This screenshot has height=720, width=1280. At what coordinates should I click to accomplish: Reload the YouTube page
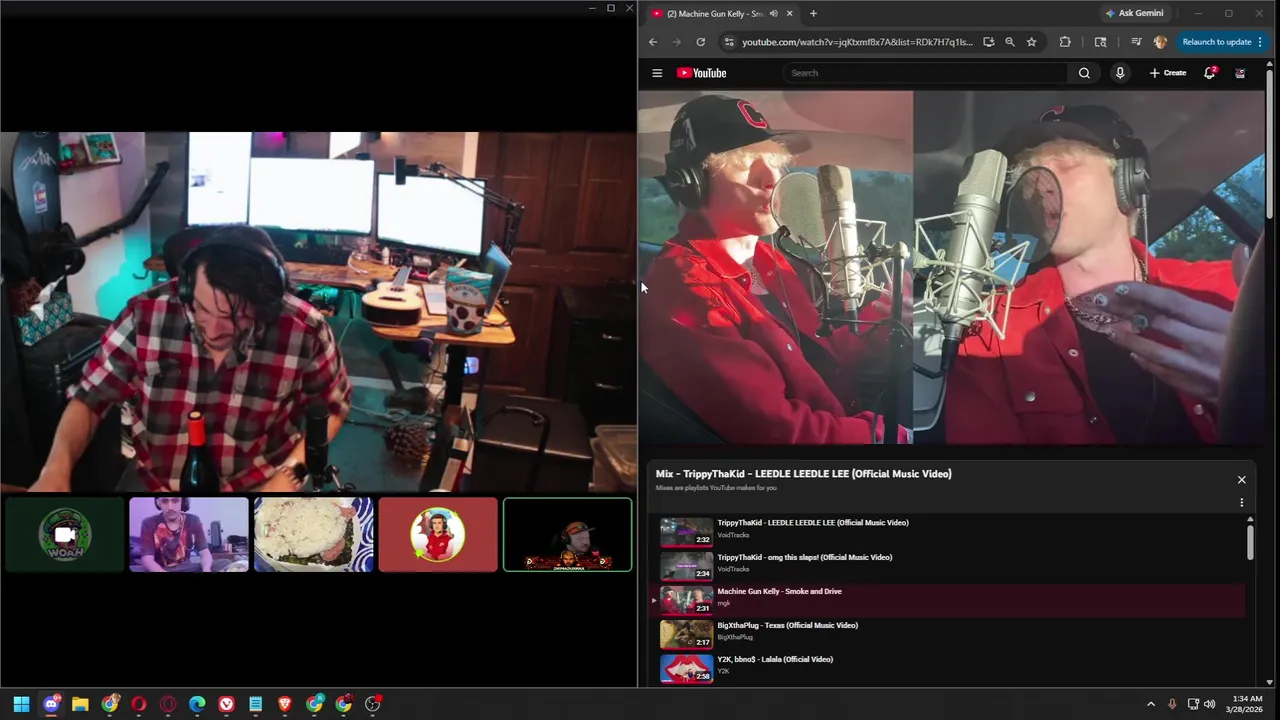[x=700, y=42]
